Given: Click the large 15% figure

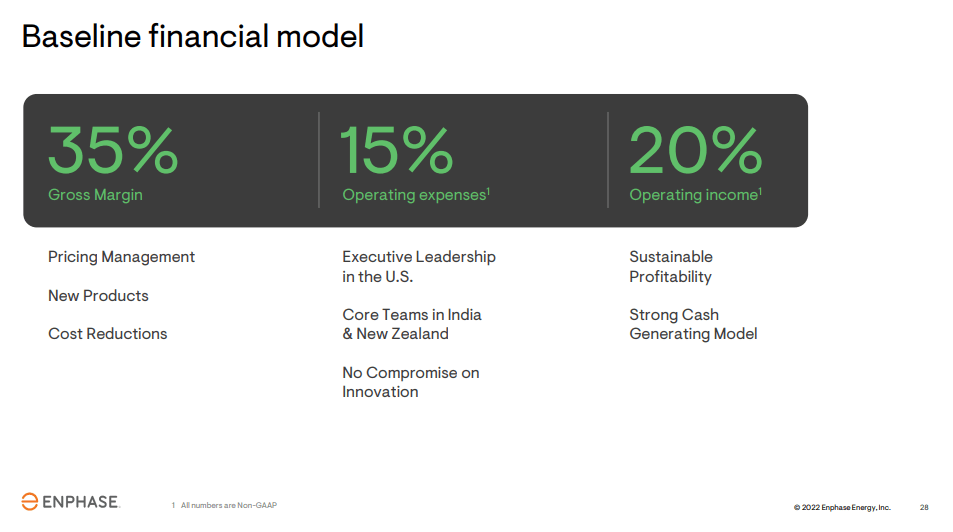Looking at the screenshot, I should point(397,151).
